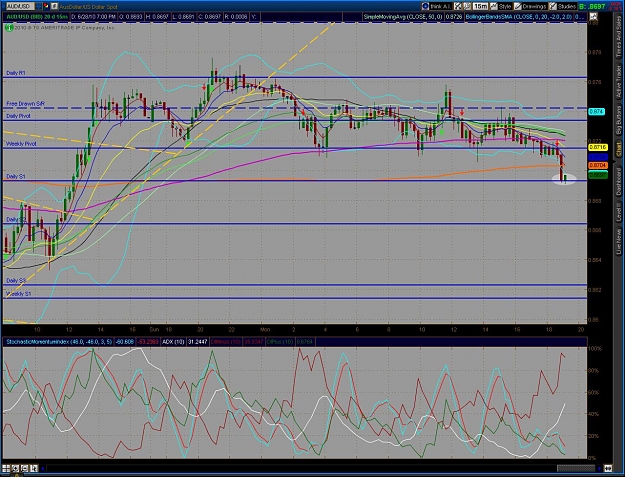Viewport: 625px width, 477px height.
Task: Click the Daily Pivot level label
Action: click(x=18, y=116)
